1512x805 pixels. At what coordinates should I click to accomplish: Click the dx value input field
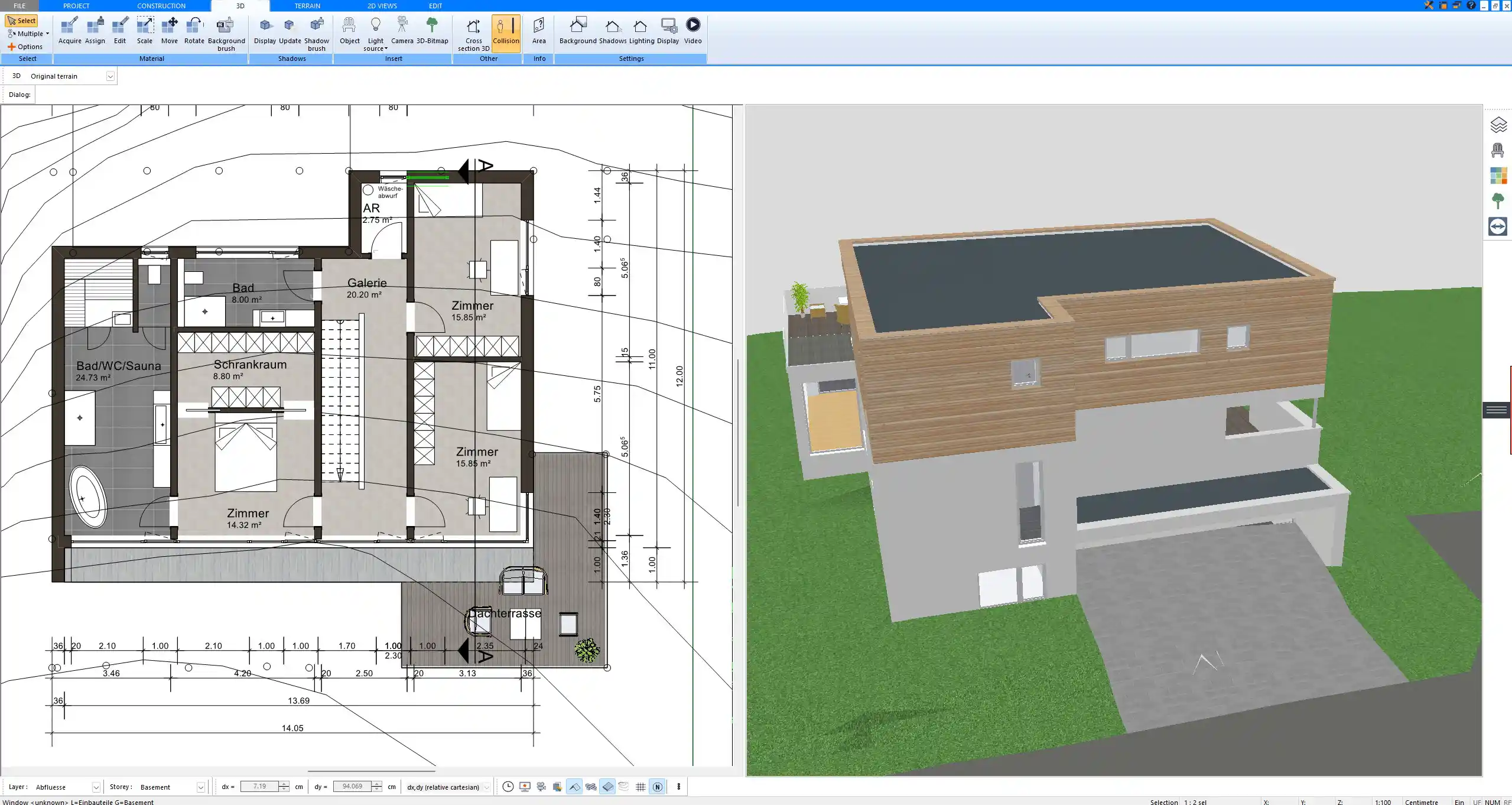[x=259, y=787]
